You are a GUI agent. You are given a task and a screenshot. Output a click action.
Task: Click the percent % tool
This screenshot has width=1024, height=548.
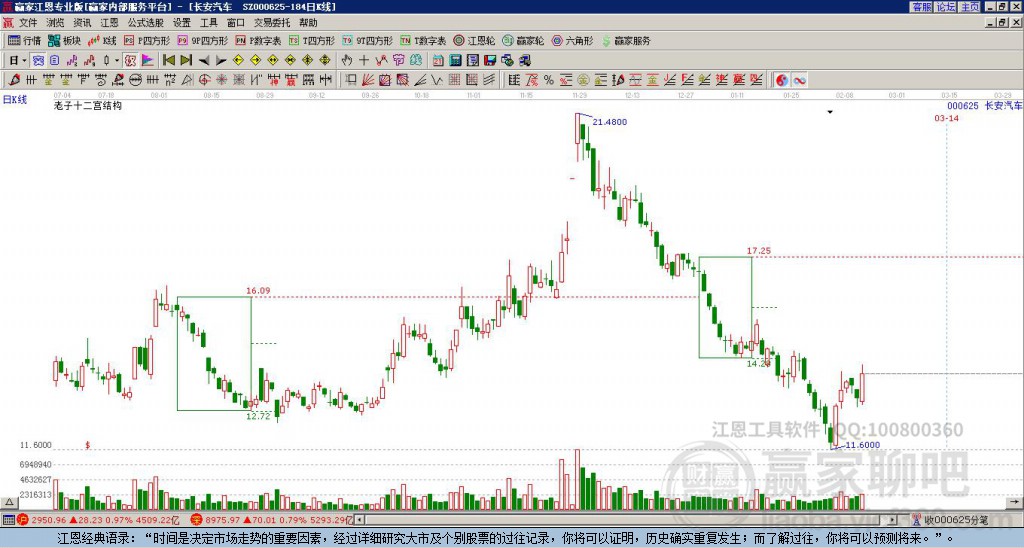(549, 80)
